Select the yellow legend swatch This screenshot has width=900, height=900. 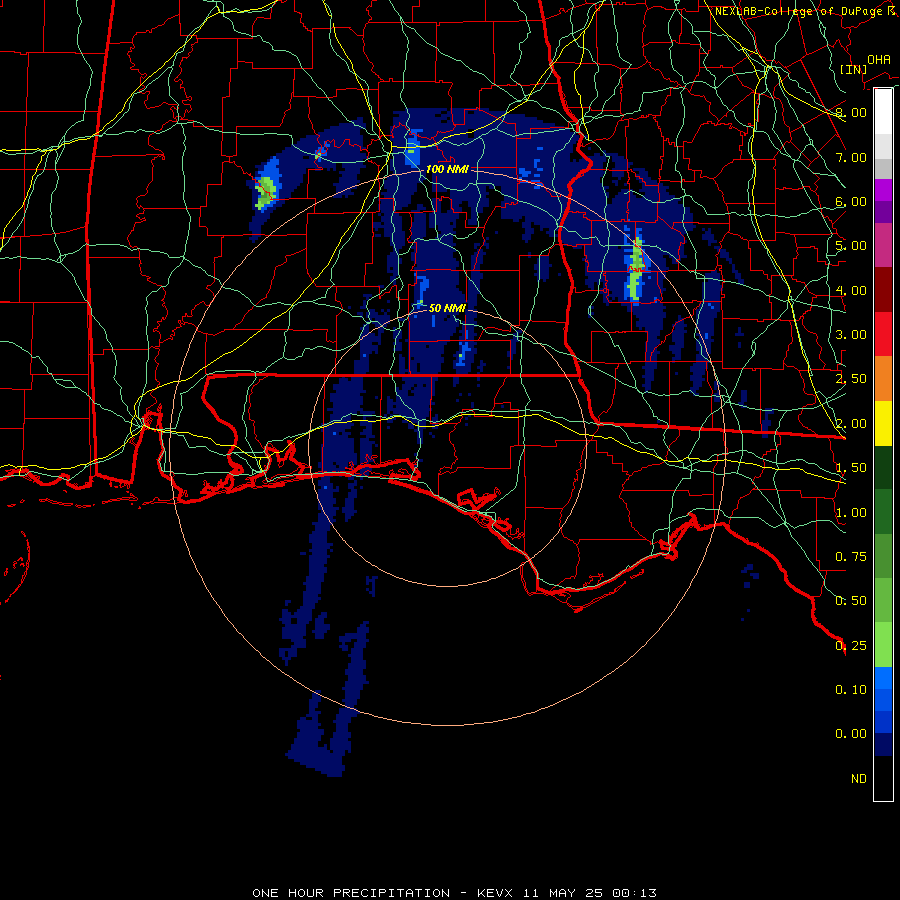[x=883, y=424]
